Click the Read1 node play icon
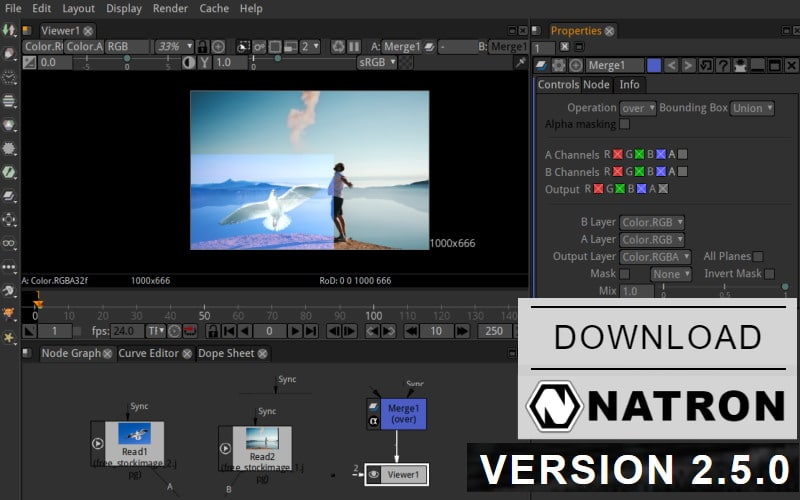Image resolution: width=800 pixels, height=500 pixels. tap(98, 443)
